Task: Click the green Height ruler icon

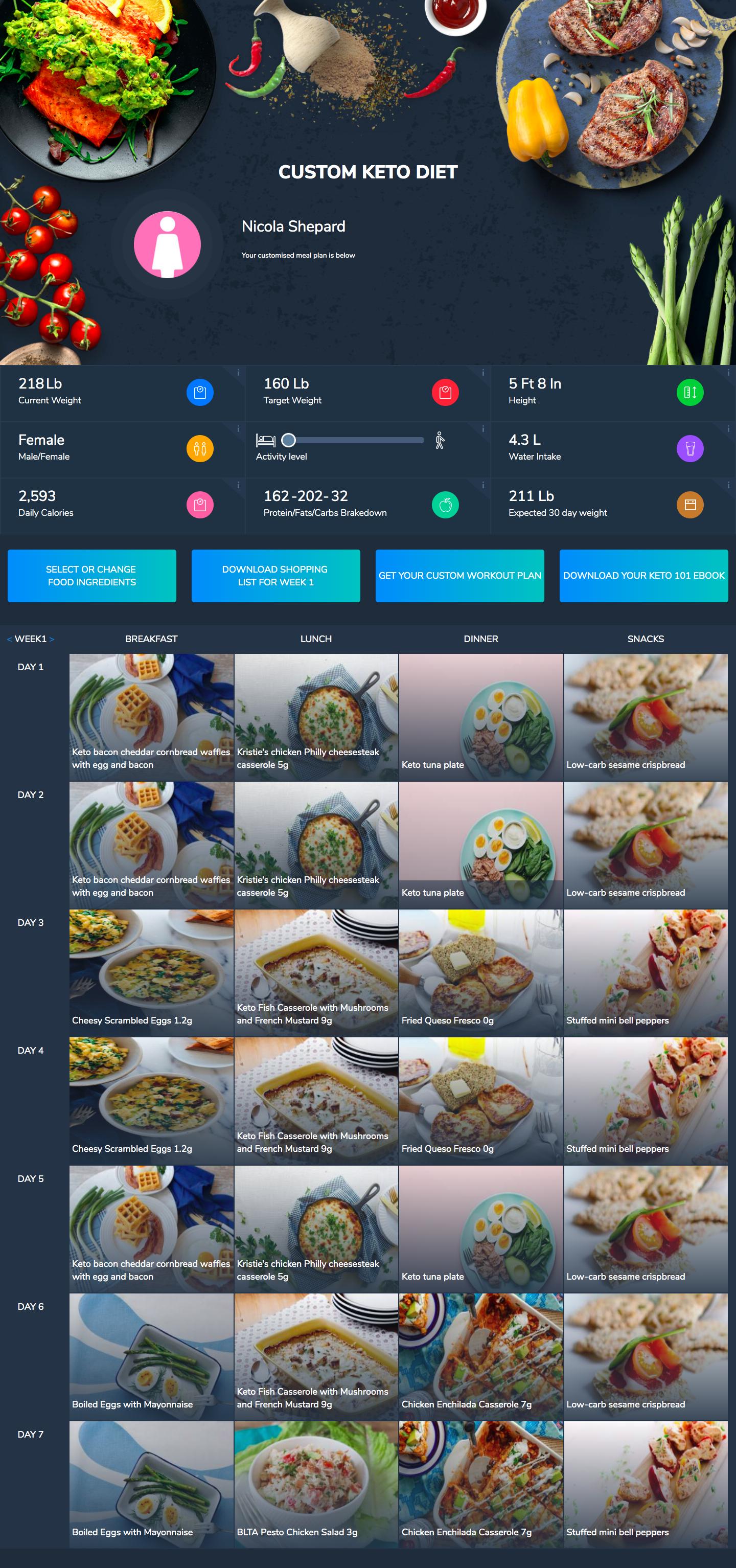Action: pos(689,392)
